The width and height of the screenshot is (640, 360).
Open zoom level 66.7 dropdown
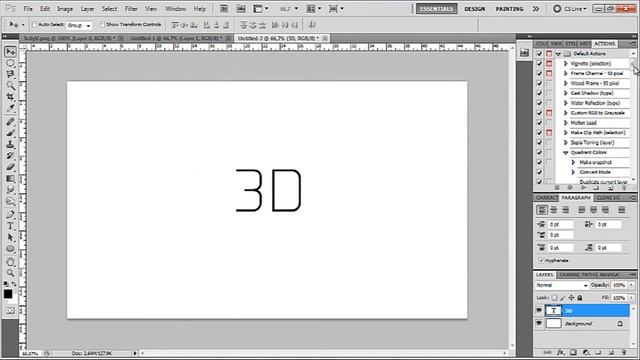(x=296, y=9)
